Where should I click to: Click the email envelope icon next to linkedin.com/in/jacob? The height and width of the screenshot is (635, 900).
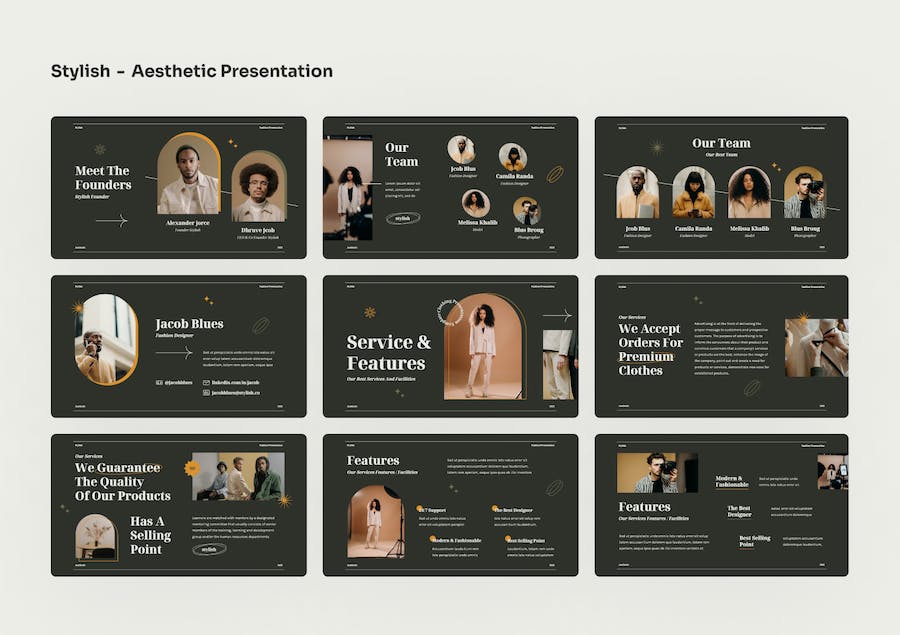206,382
